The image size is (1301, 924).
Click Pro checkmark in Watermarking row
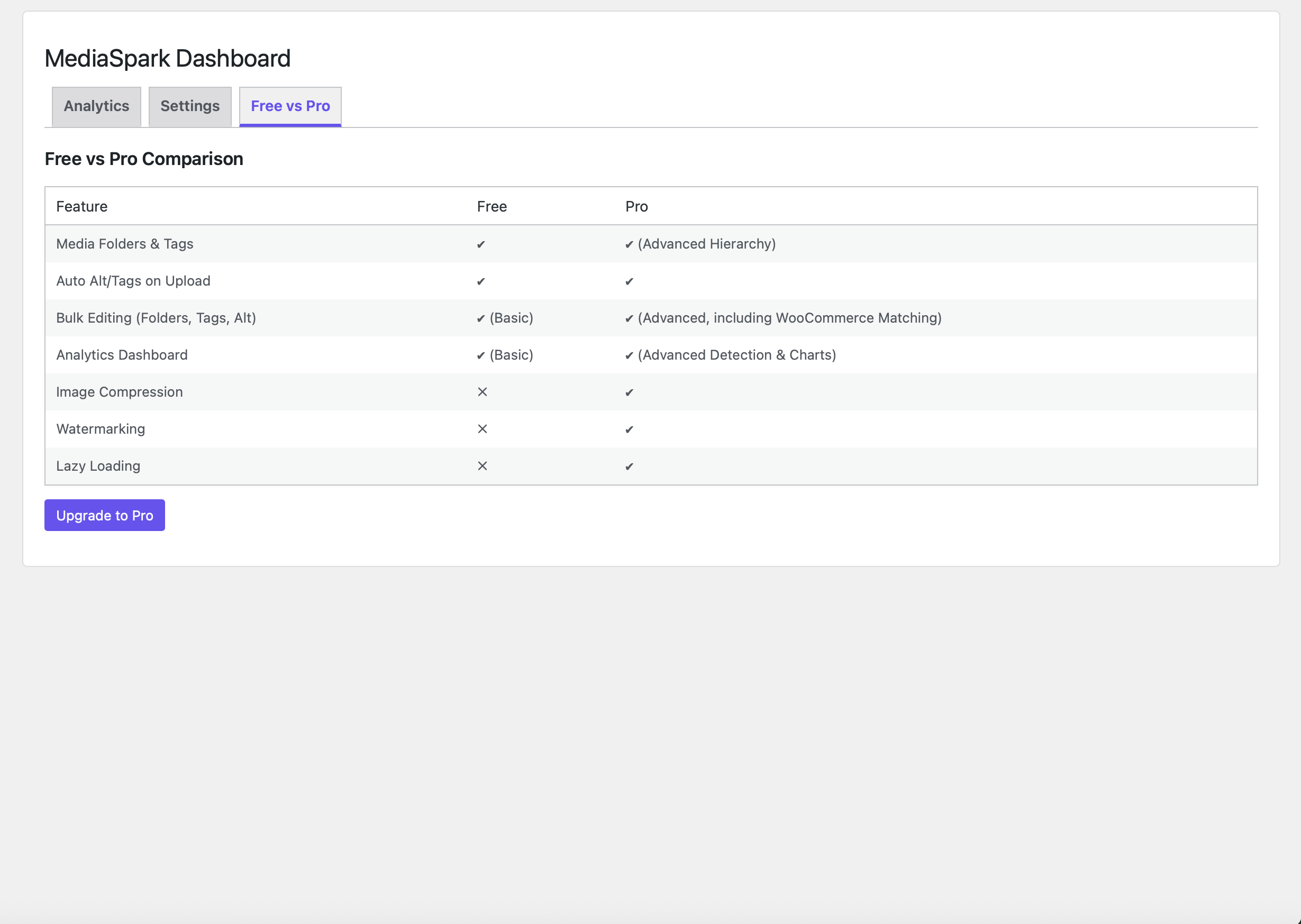[x=629, y=429]
